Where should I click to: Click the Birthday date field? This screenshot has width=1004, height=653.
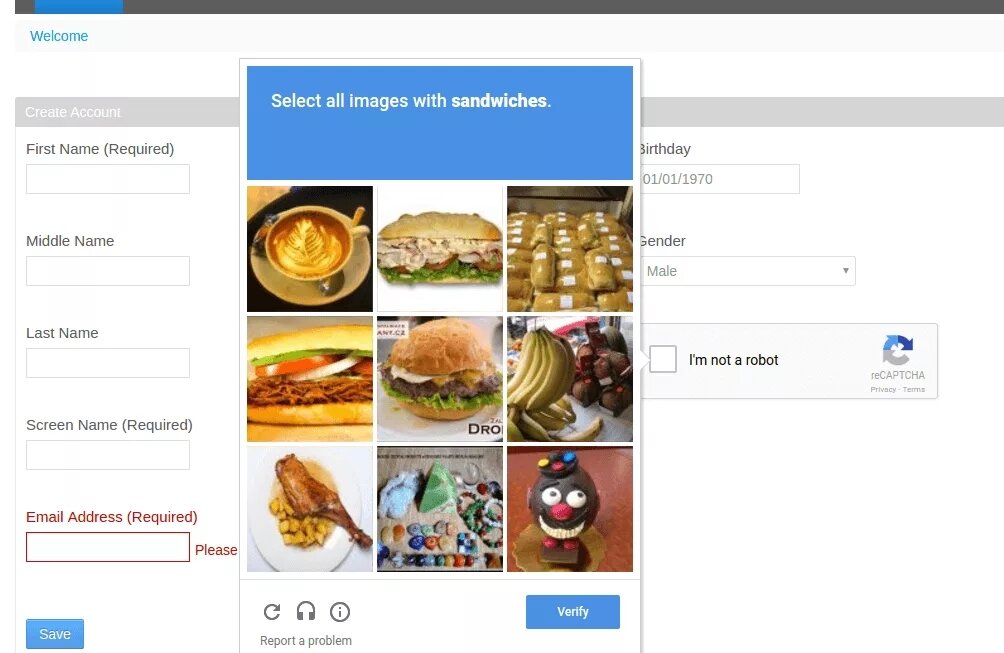(x=720, y=179)
